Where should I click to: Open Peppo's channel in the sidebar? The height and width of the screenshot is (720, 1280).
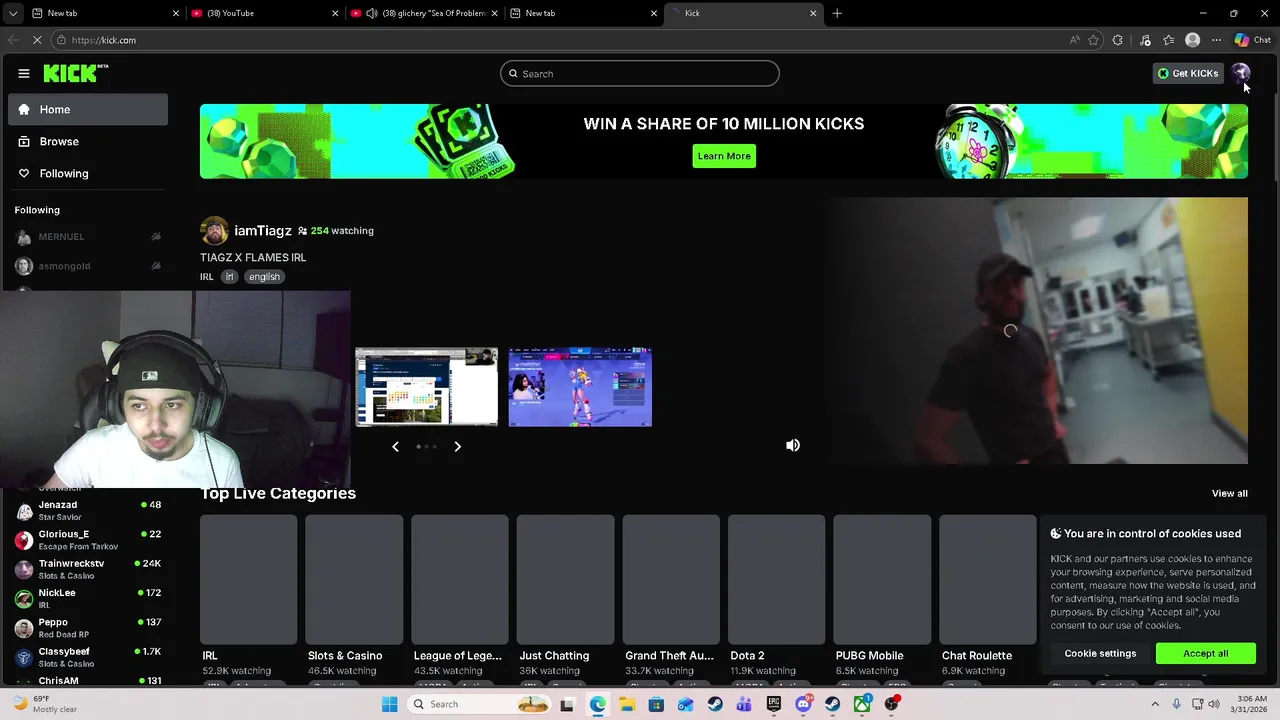coord(88,628)
